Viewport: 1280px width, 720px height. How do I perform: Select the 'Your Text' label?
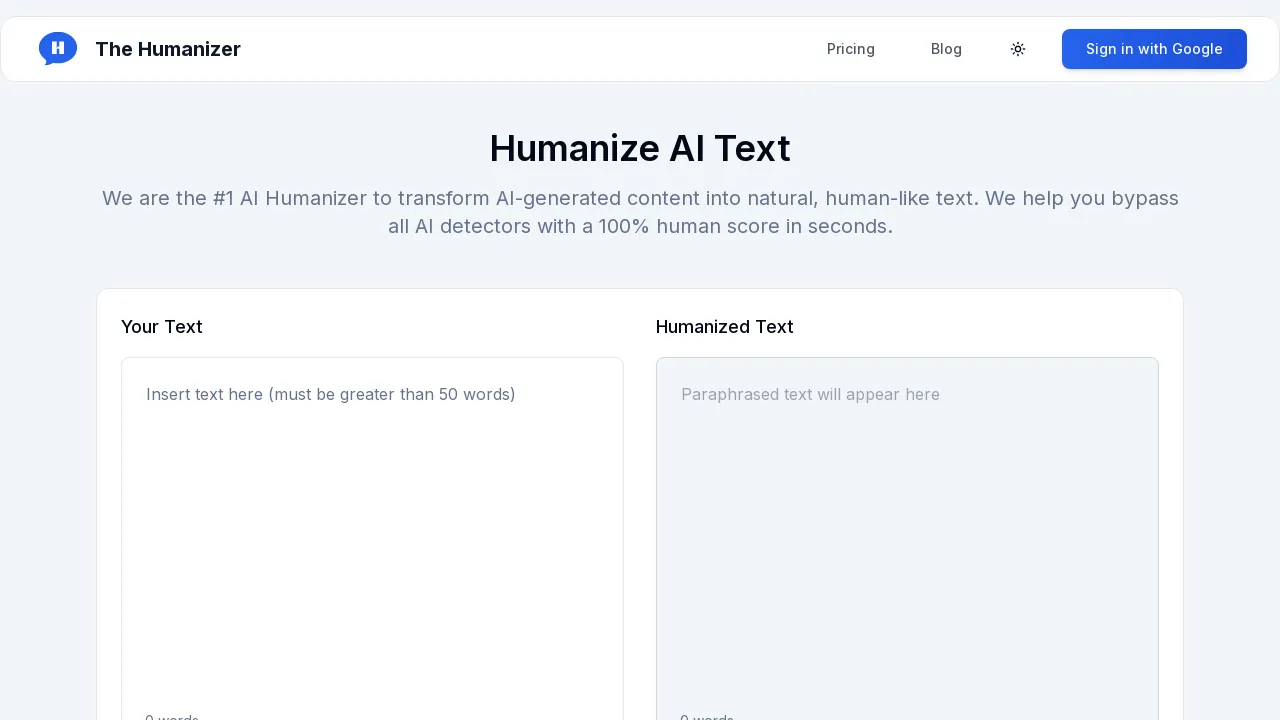click(x=161, y=327)
